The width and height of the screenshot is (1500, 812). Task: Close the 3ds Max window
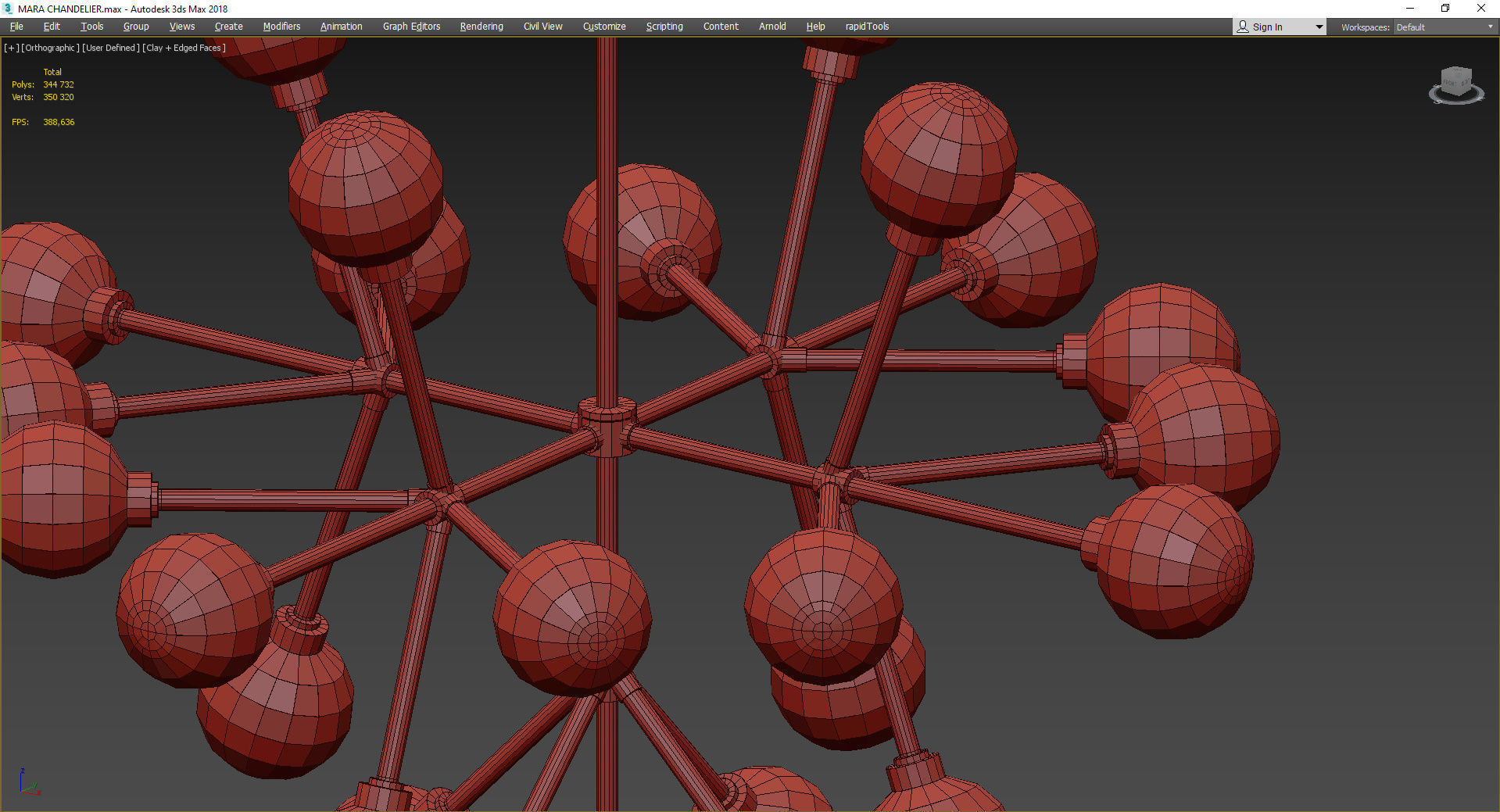1480,9
